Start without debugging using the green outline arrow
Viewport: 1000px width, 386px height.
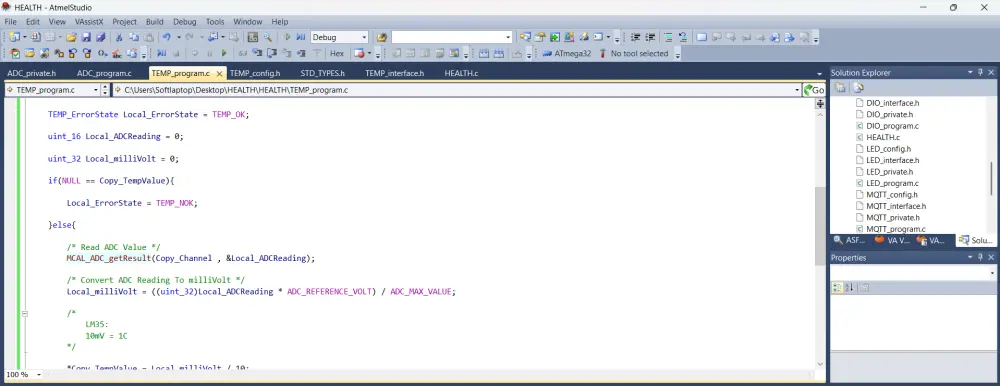[287, 38]
